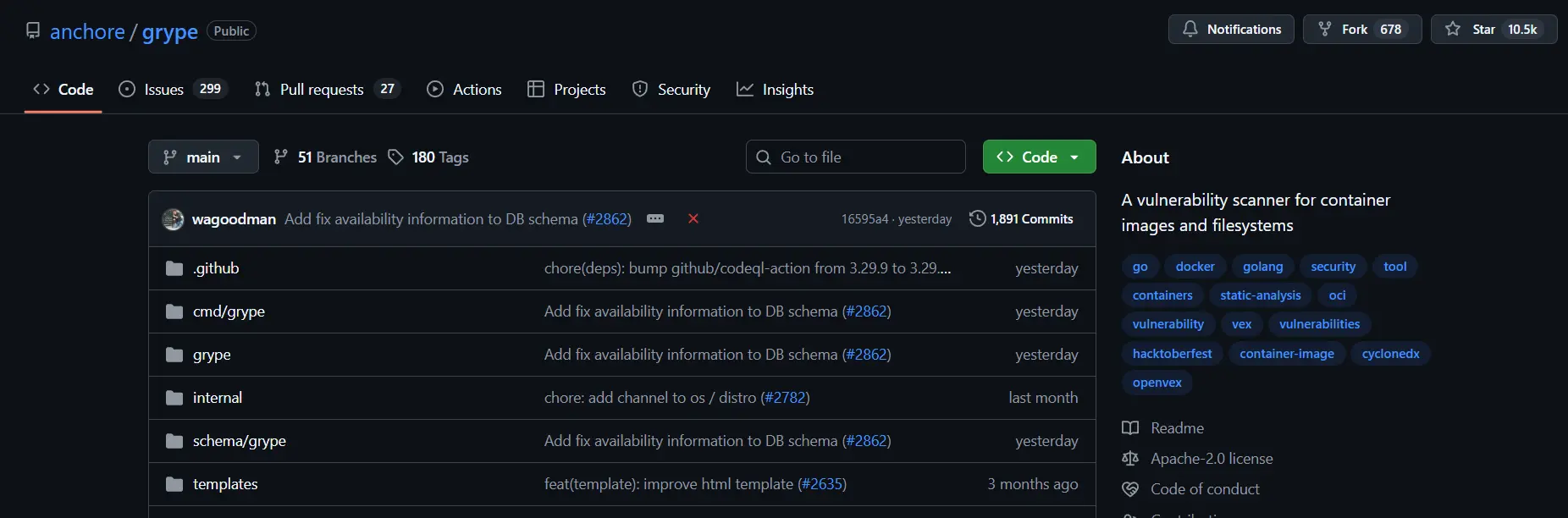Image resolution: width=1568 pixels, height=518 pixels.
Task: Switch to the Code tab
Action: tap(63, 89)
